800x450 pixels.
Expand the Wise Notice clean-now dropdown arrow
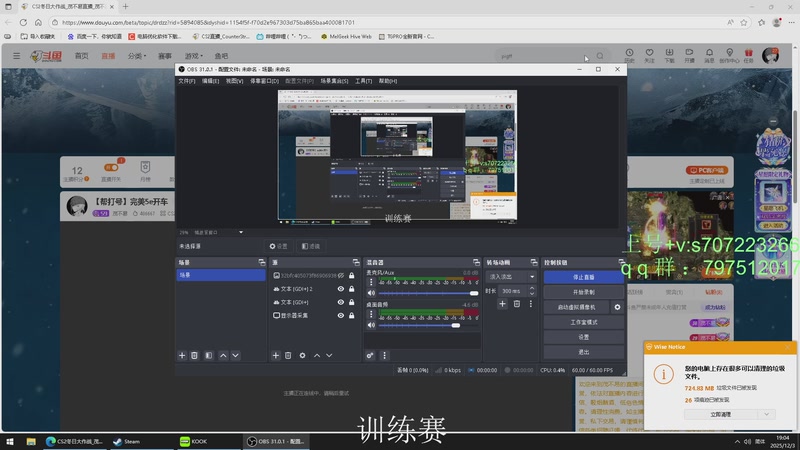tap(766, 414)
